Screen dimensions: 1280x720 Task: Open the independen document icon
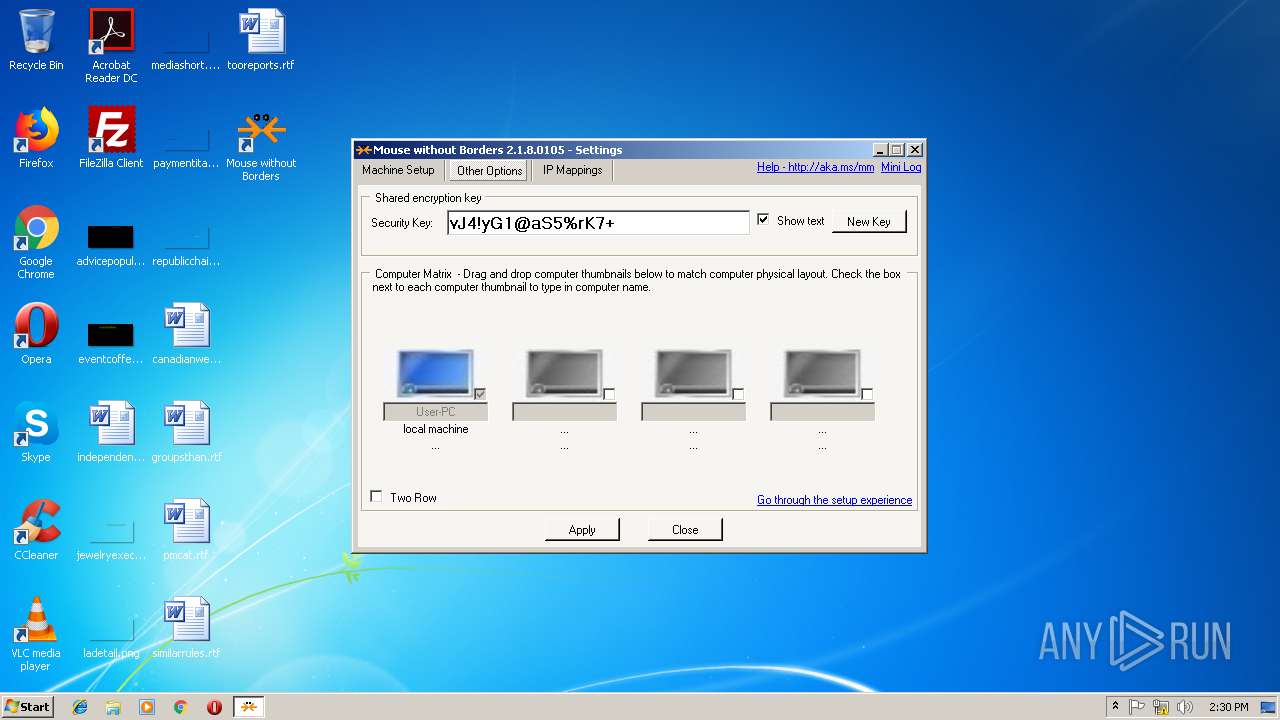(111, 432)
